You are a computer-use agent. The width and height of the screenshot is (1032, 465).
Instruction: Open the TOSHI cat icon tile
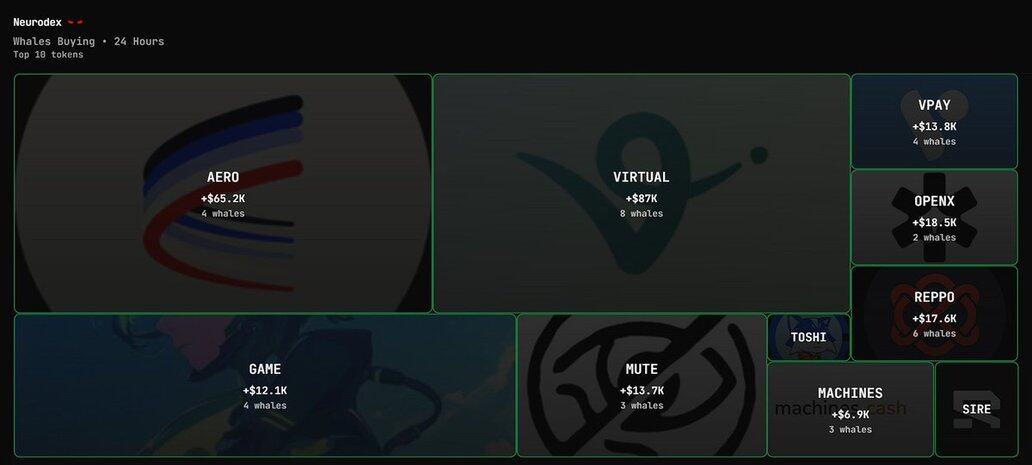(809, 337)
